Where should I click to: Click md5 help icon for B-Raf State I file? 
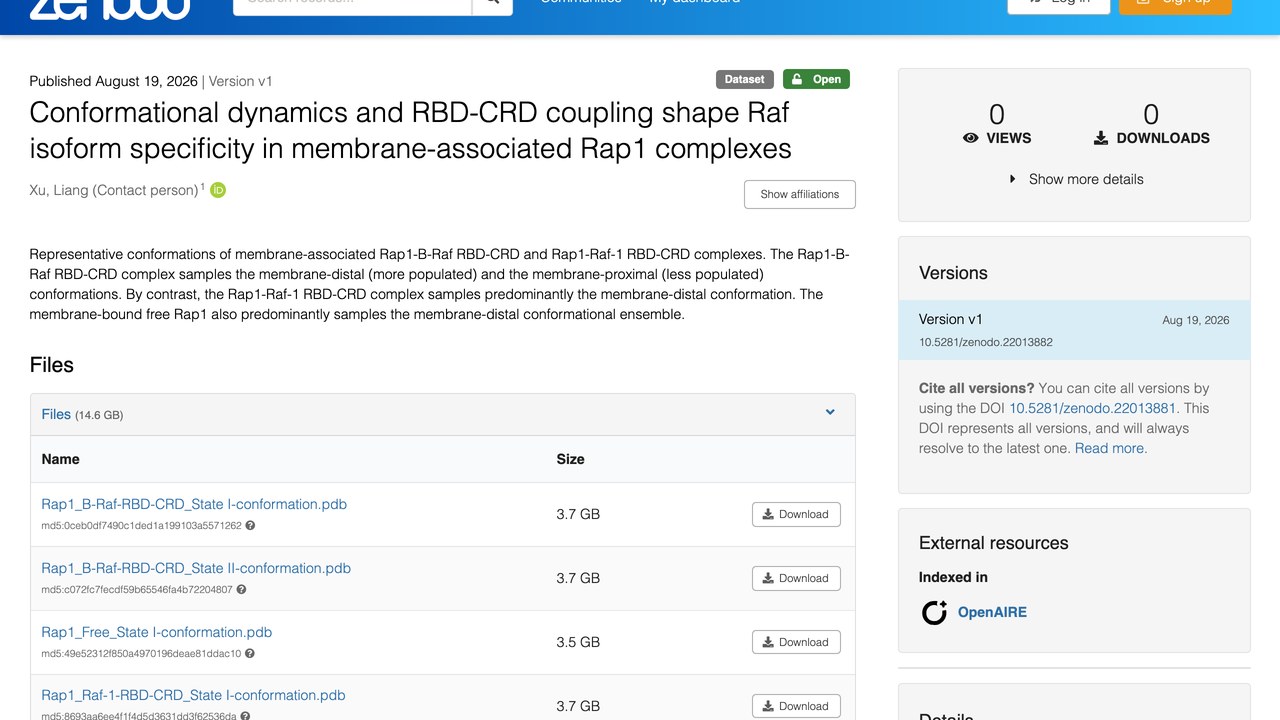coord(250,526)
